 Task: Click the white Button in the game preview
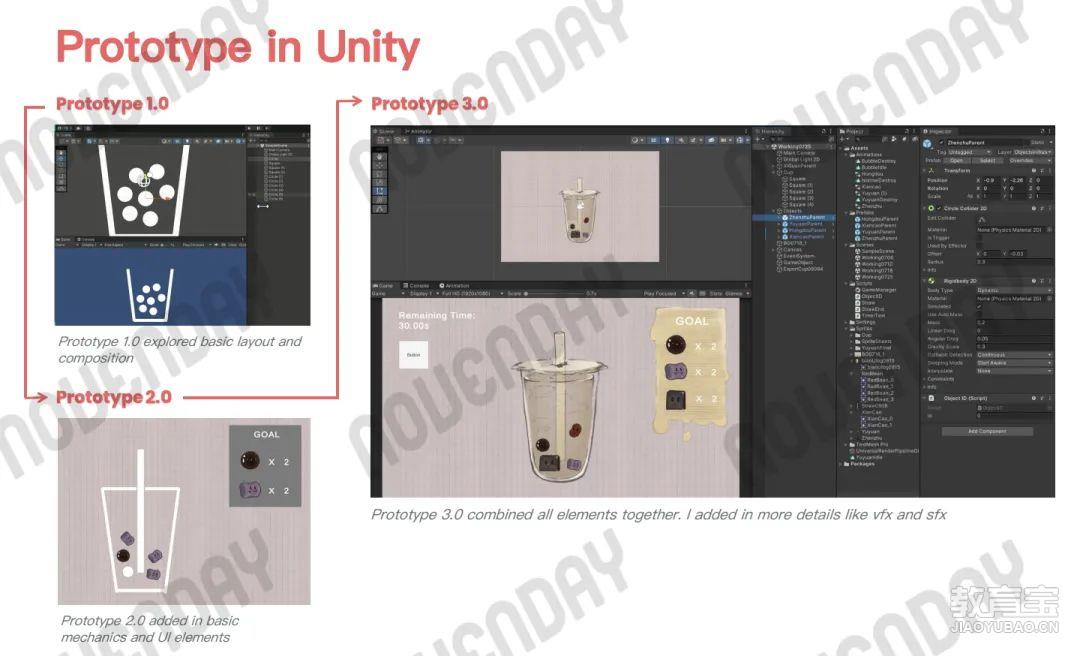413,355
